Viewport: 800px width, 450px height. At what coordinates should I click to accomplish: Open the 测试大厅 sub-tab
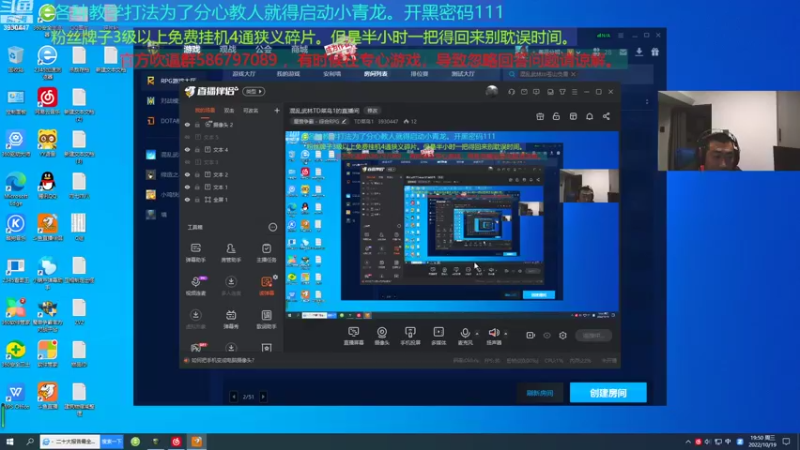pyautogui.click(x=463, y=74)
